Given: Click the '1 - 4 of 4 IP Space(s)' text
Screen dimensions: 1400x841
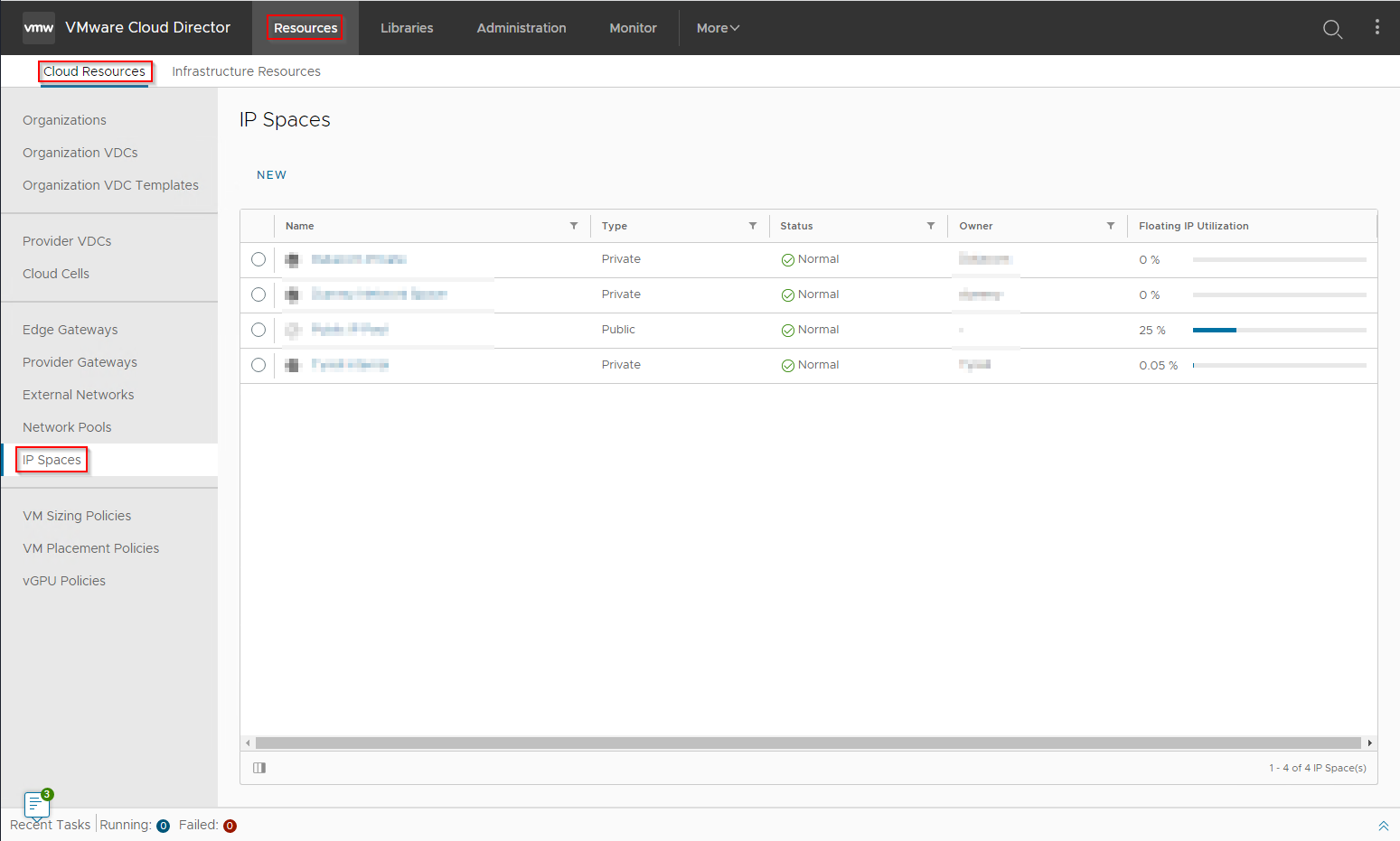Looking at the screenshot, I should pos(1317,768).
